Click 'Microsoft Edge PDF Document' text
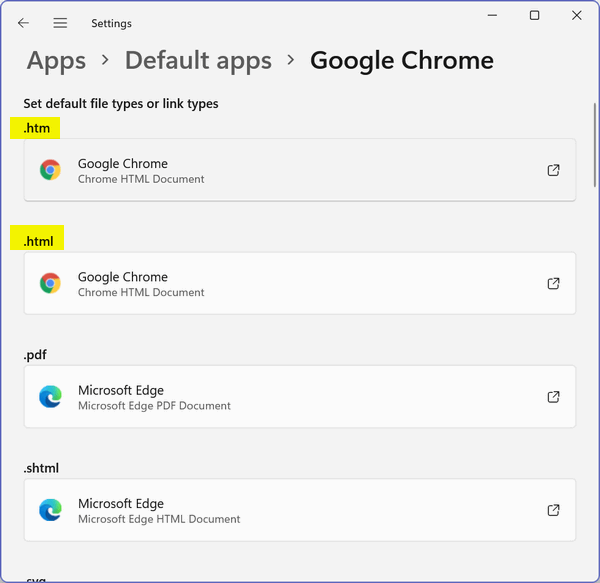 point(154,406)
